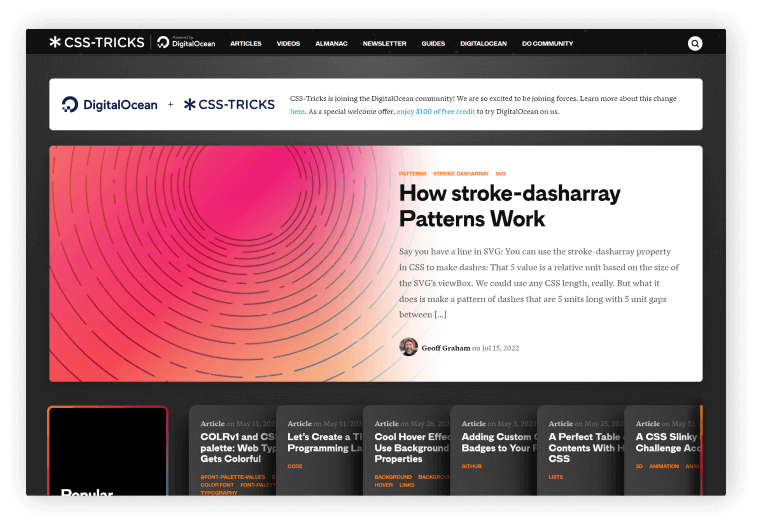Click 'enjoy $100 of free credit' link
The image size is (758, 525).
436,112
